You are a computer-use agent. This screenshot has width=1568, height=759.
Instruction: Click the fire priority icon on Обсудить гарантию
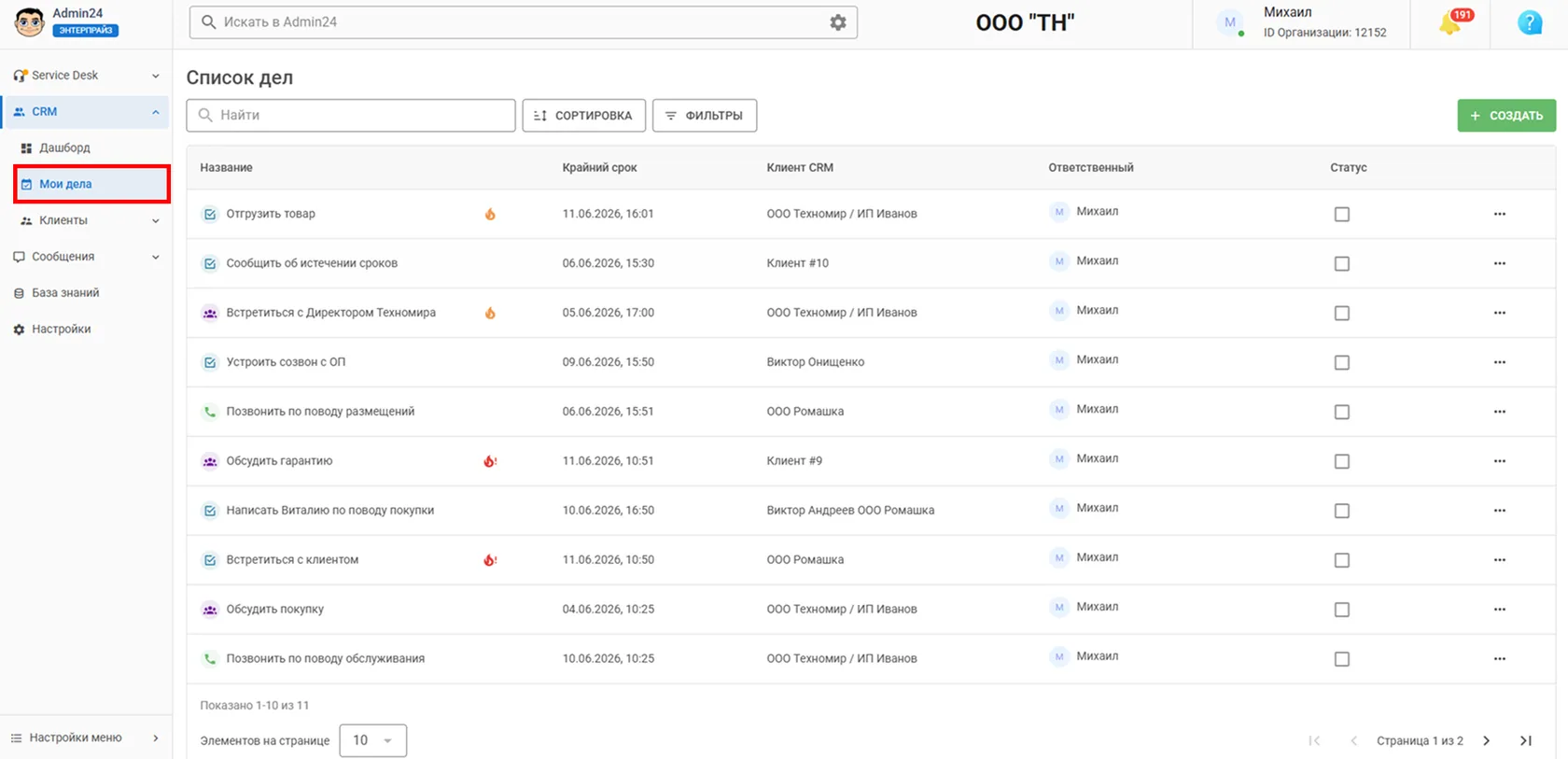coord(490,461)
